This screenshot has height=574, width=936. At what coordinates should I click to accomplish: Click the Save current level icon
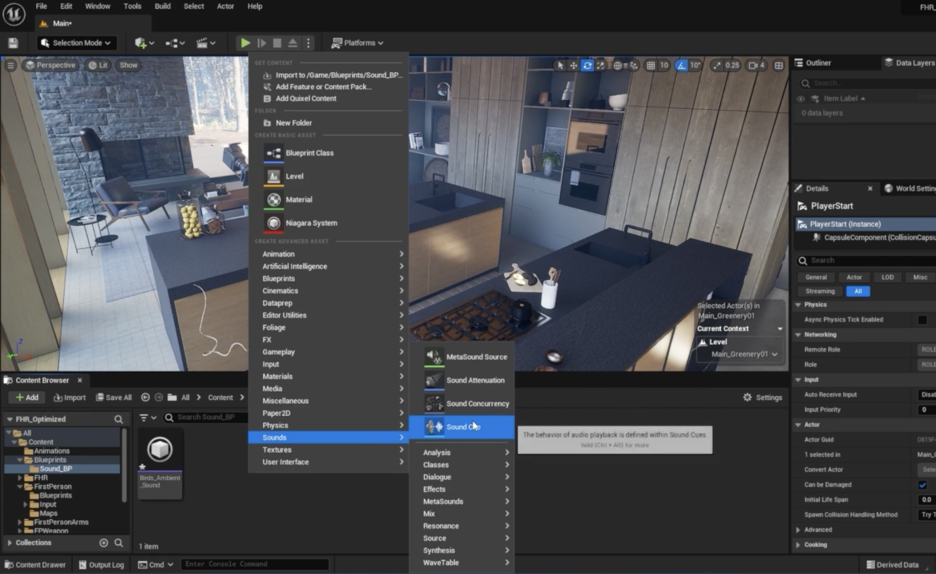13,43
